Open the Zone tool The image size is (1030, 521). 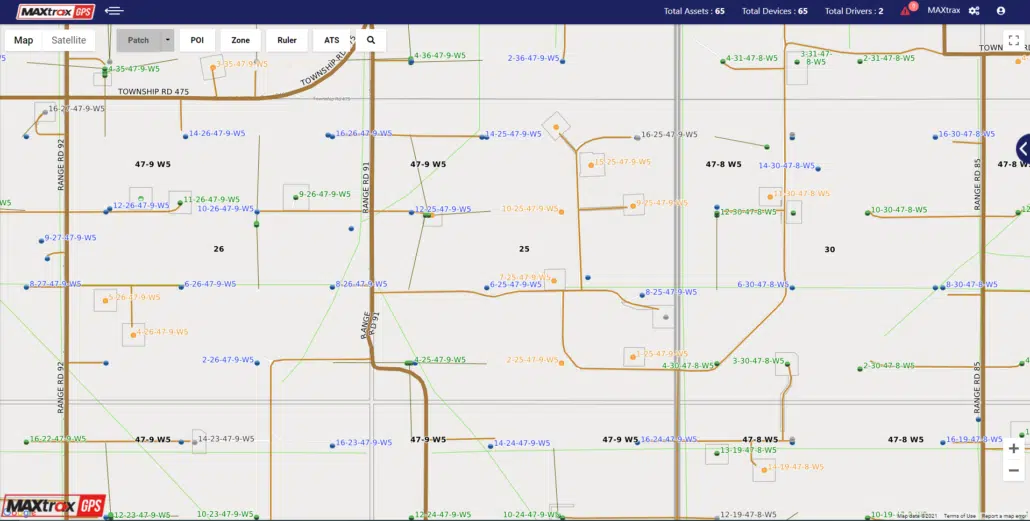click(241, 40)
